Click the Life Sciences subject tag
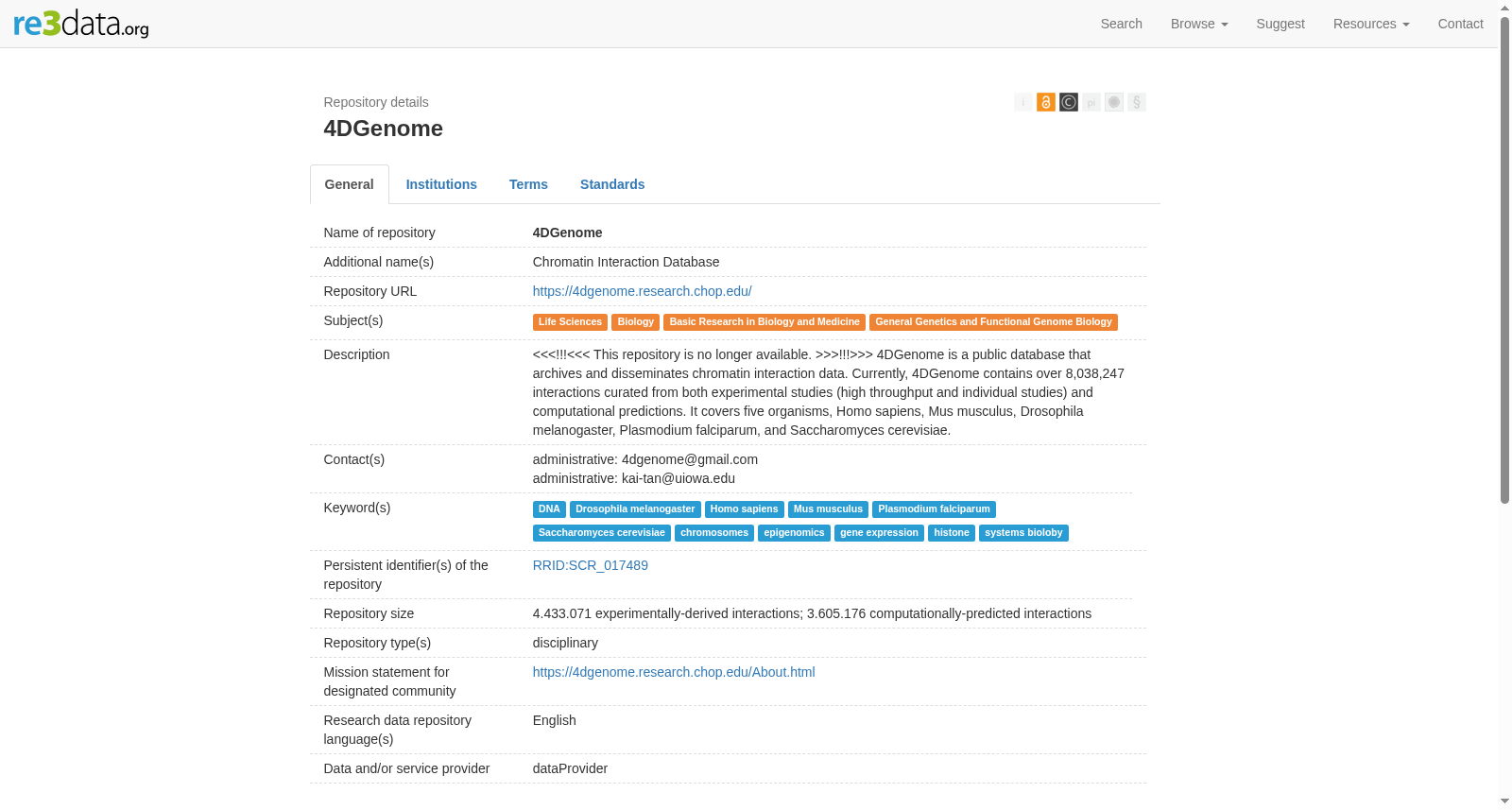 [x=570, y=322]
